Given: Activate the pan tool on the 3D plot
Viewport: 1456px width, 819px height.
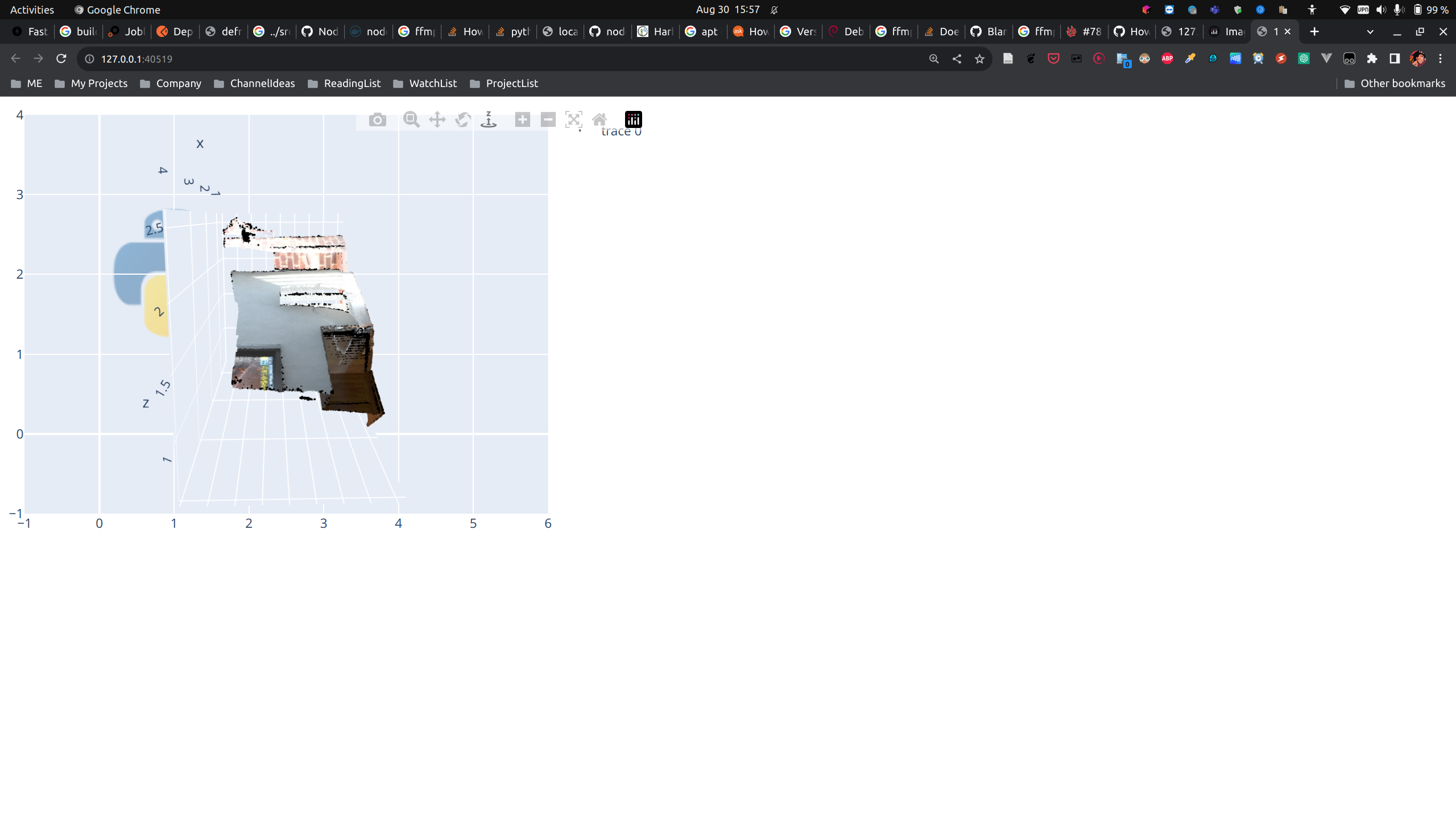Looking at the screenshot, I should 436,119.
